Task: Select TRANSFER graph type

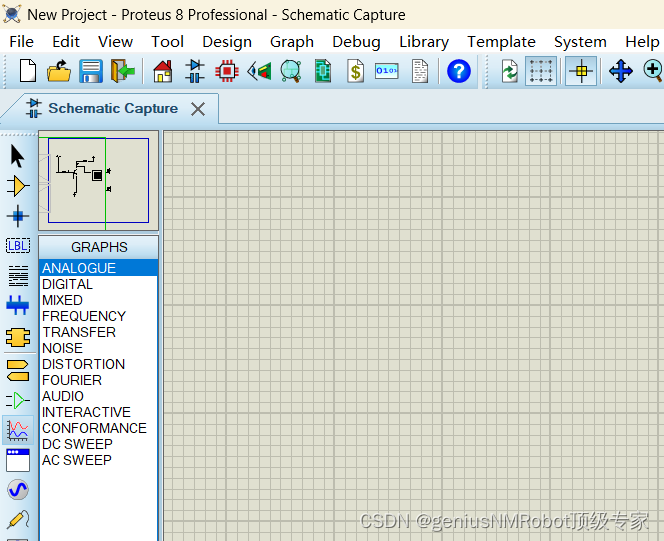Action: click(x=99, y=332)
